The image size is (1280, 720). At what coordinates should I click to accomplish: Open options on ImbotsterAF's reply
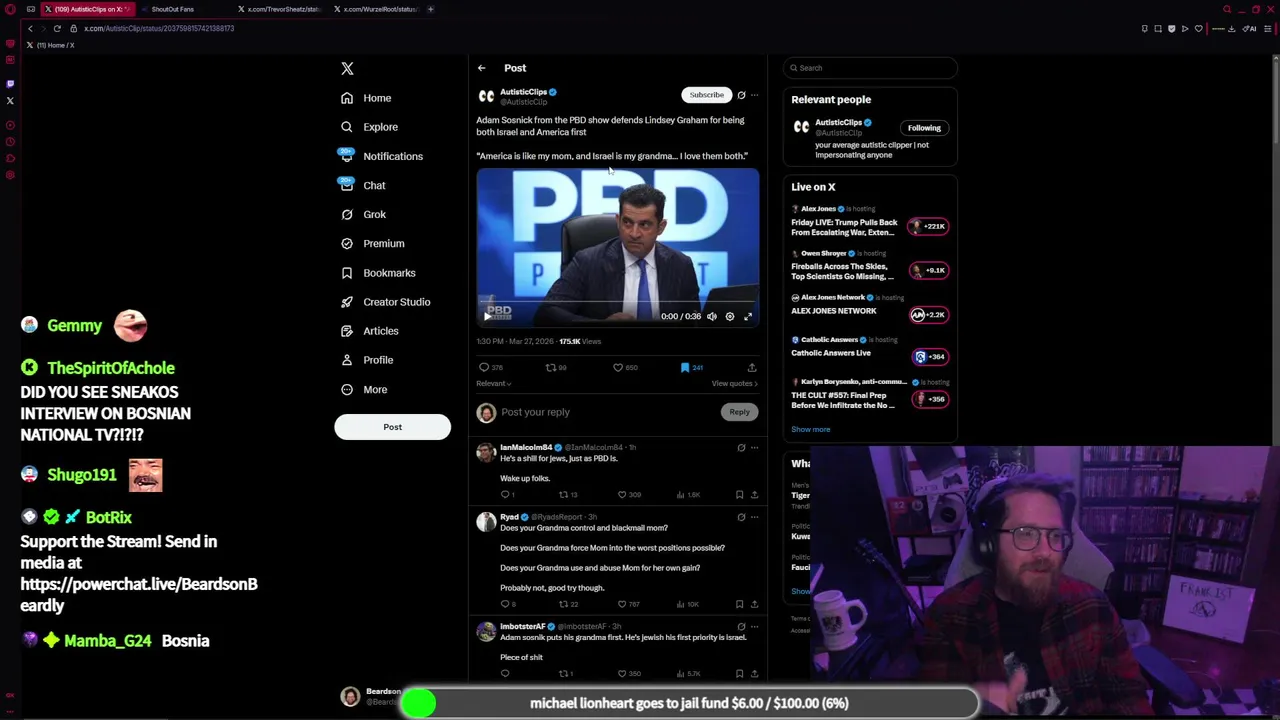coord(754,626)
